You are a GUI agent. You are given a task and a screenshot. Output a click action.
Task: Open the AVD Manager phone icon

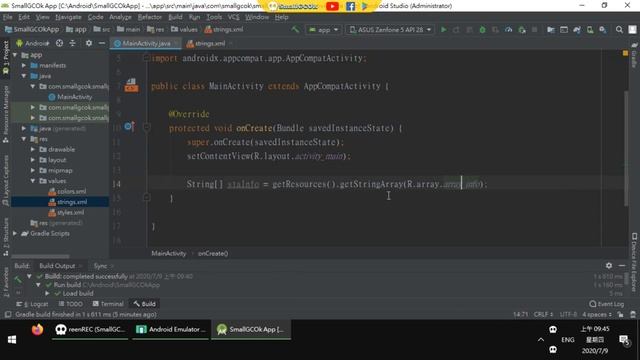(590, 30)
